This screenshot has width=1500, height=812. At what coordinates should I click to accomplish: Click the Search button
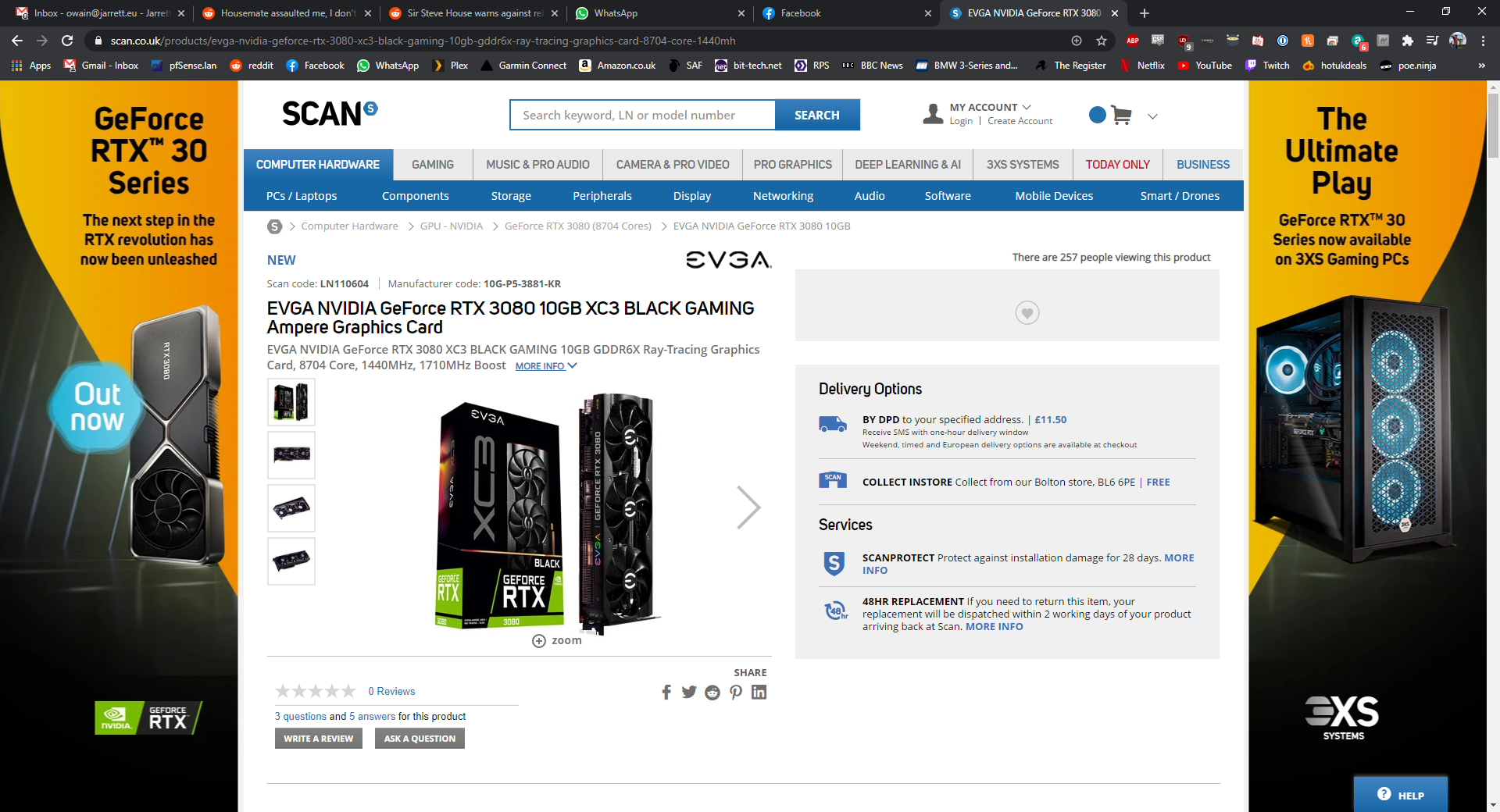tap(817, 115)
